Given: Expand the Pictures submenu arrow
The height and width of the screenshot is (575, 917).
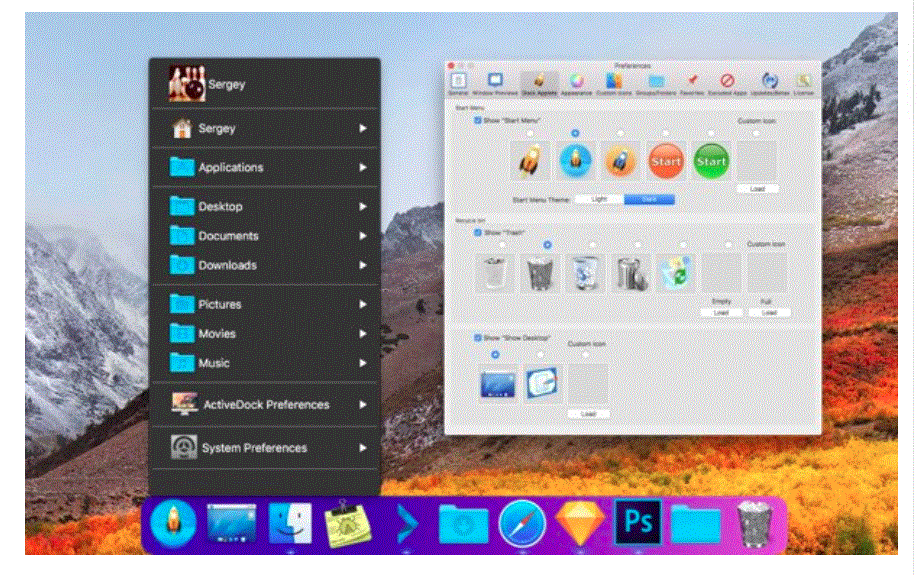Looking at the screenshot, I should (363, 304).
